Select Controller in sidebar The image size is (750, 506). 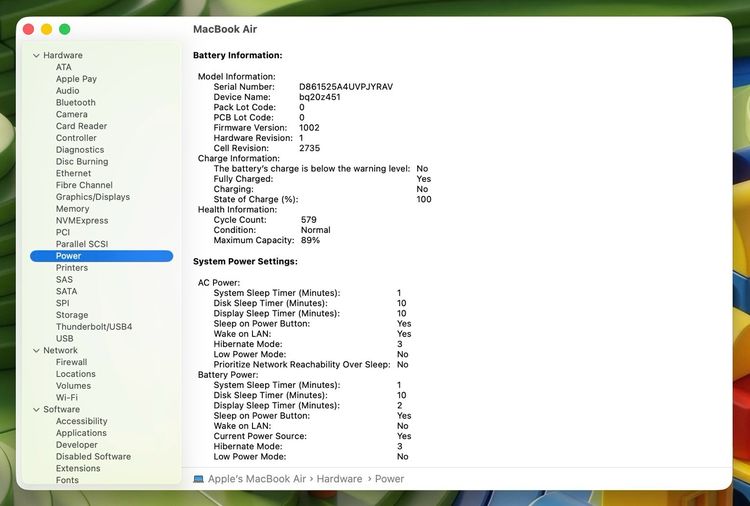tap(76, 138)
